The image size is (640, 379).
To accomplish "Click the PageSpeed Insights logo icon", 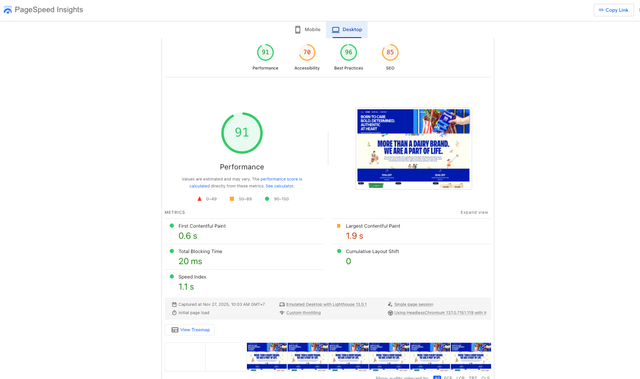I will 7,10.
